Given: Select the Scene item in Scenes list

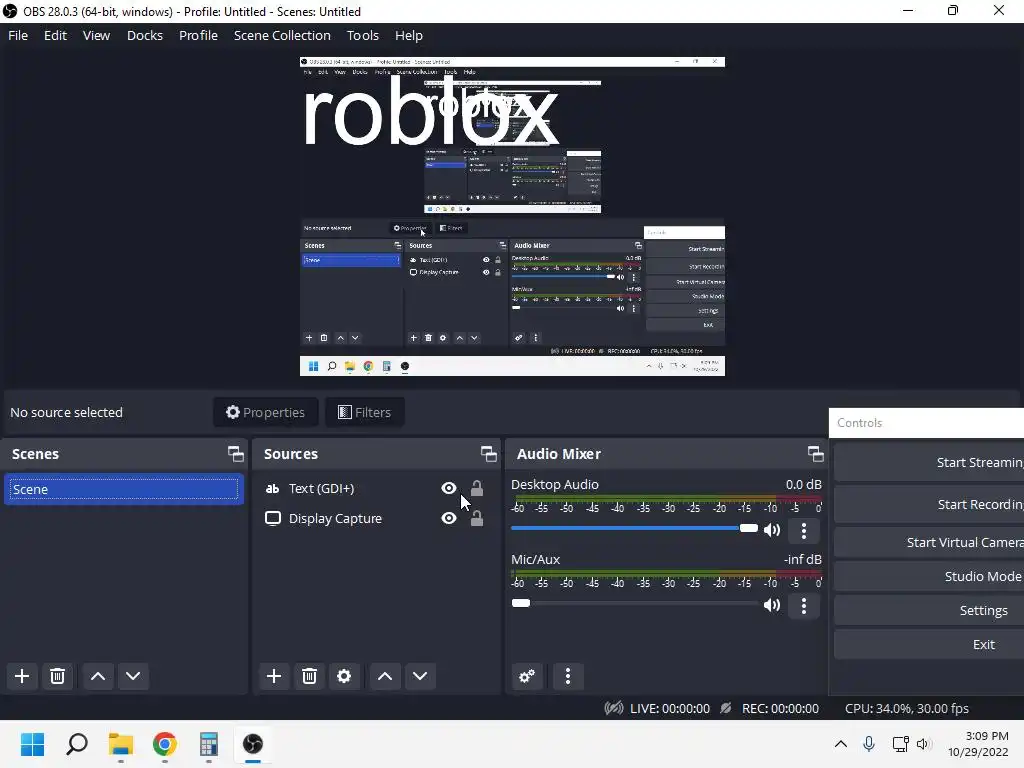Looking at the screenshot, I should pos(124,489).
